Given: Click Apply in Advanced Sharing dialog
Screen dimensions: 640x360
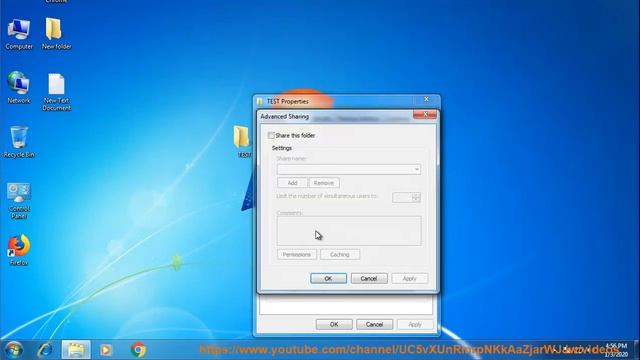Looking at the screenshot, I should tap(409, 278).
